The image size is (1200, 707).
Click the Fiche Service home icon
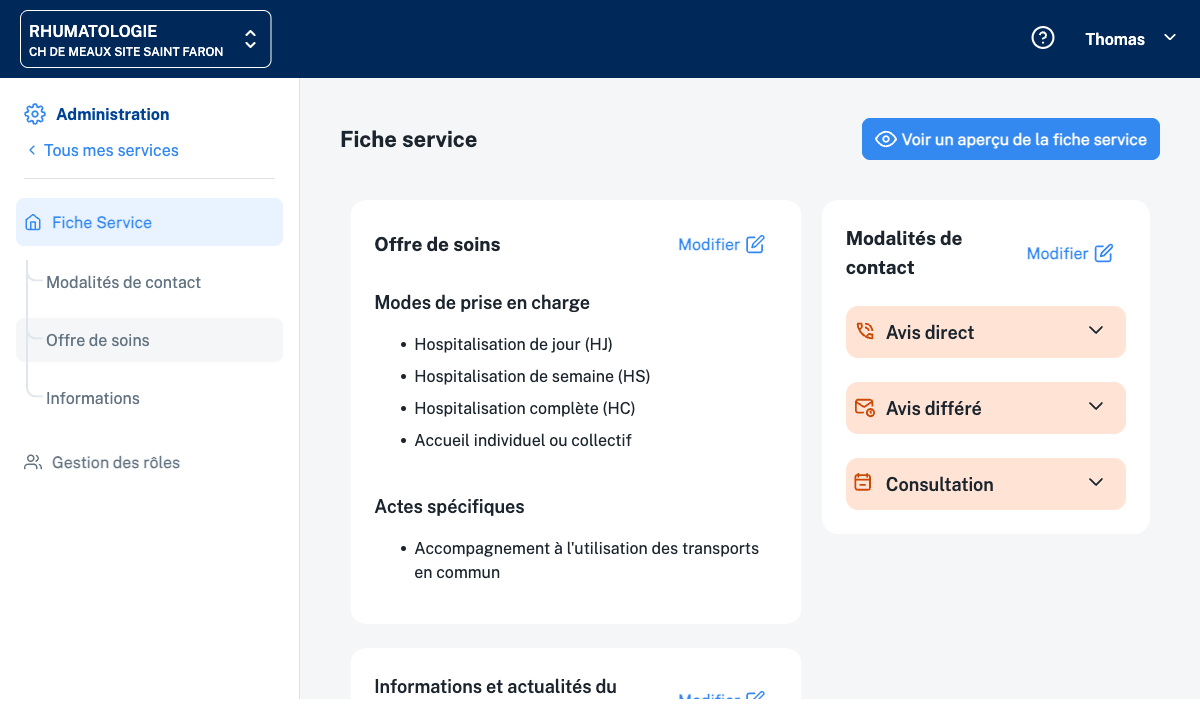coord(33,222)
